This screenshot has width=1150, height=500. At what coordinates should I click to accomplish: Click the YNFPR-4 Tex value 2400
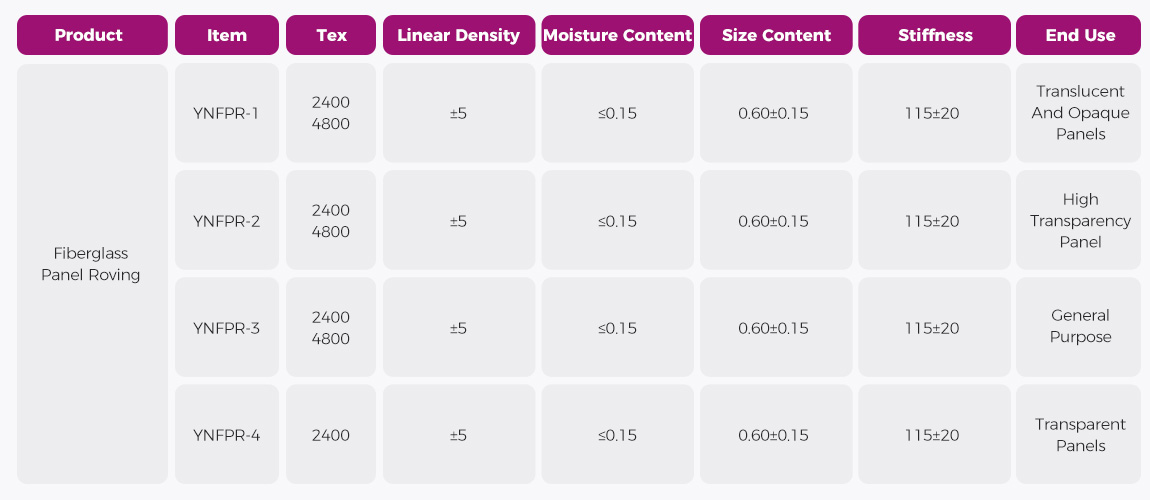(331, 435)
